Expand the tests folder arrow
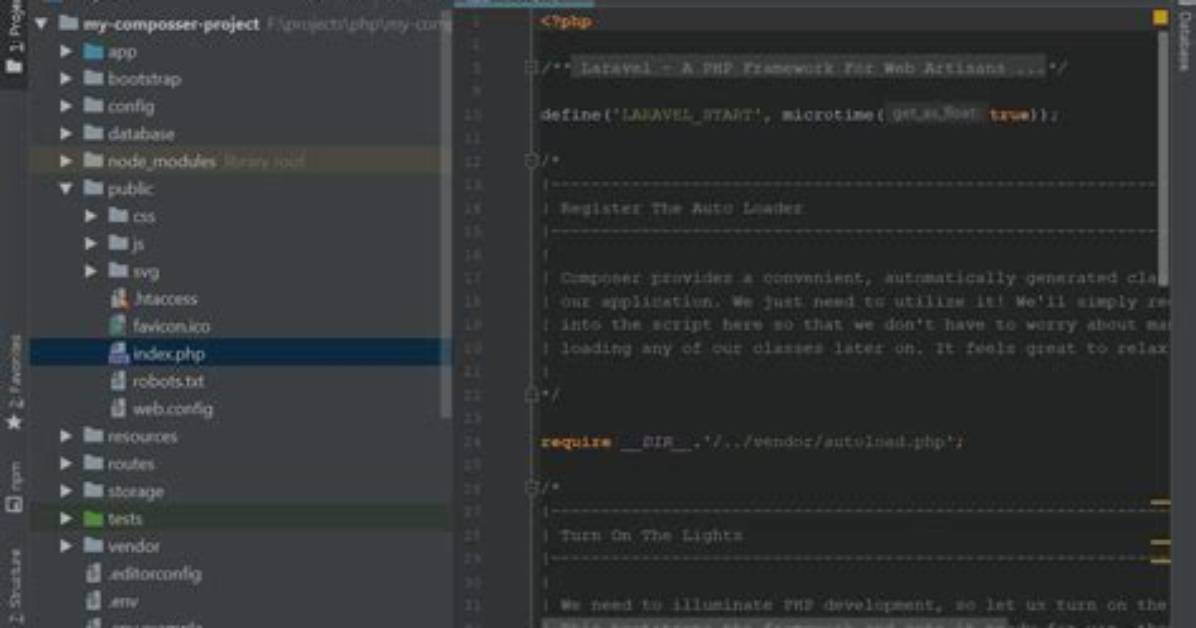Viewport: 1196px width, 628px height. click(66, 518)
